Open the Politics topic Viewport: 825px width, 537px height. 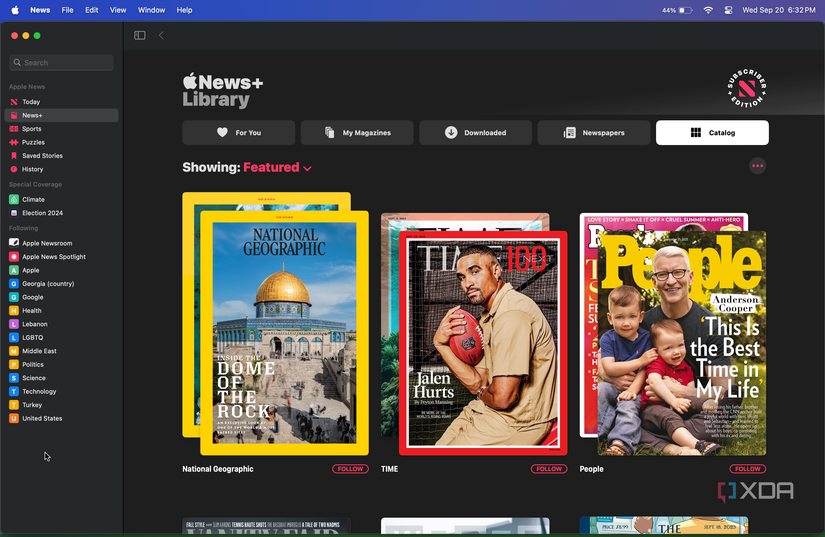(x=62, y=364)
